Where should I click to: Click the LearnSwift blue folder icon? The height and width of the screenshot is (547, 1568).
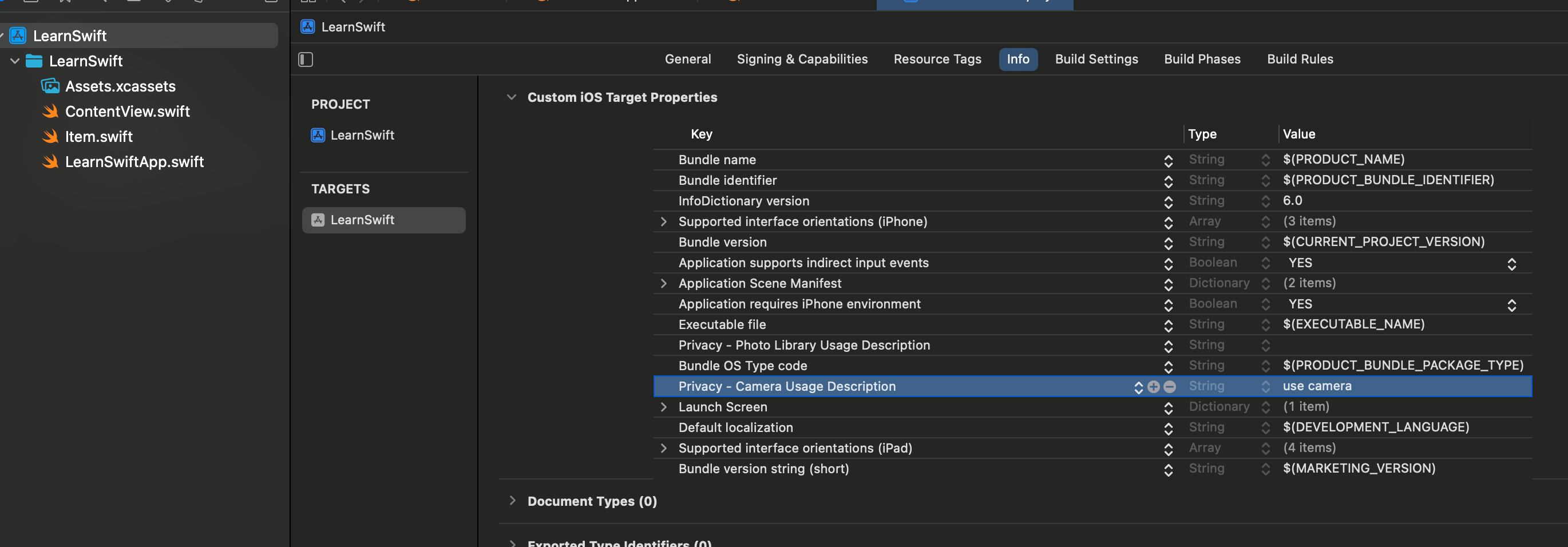click(34, 61)
